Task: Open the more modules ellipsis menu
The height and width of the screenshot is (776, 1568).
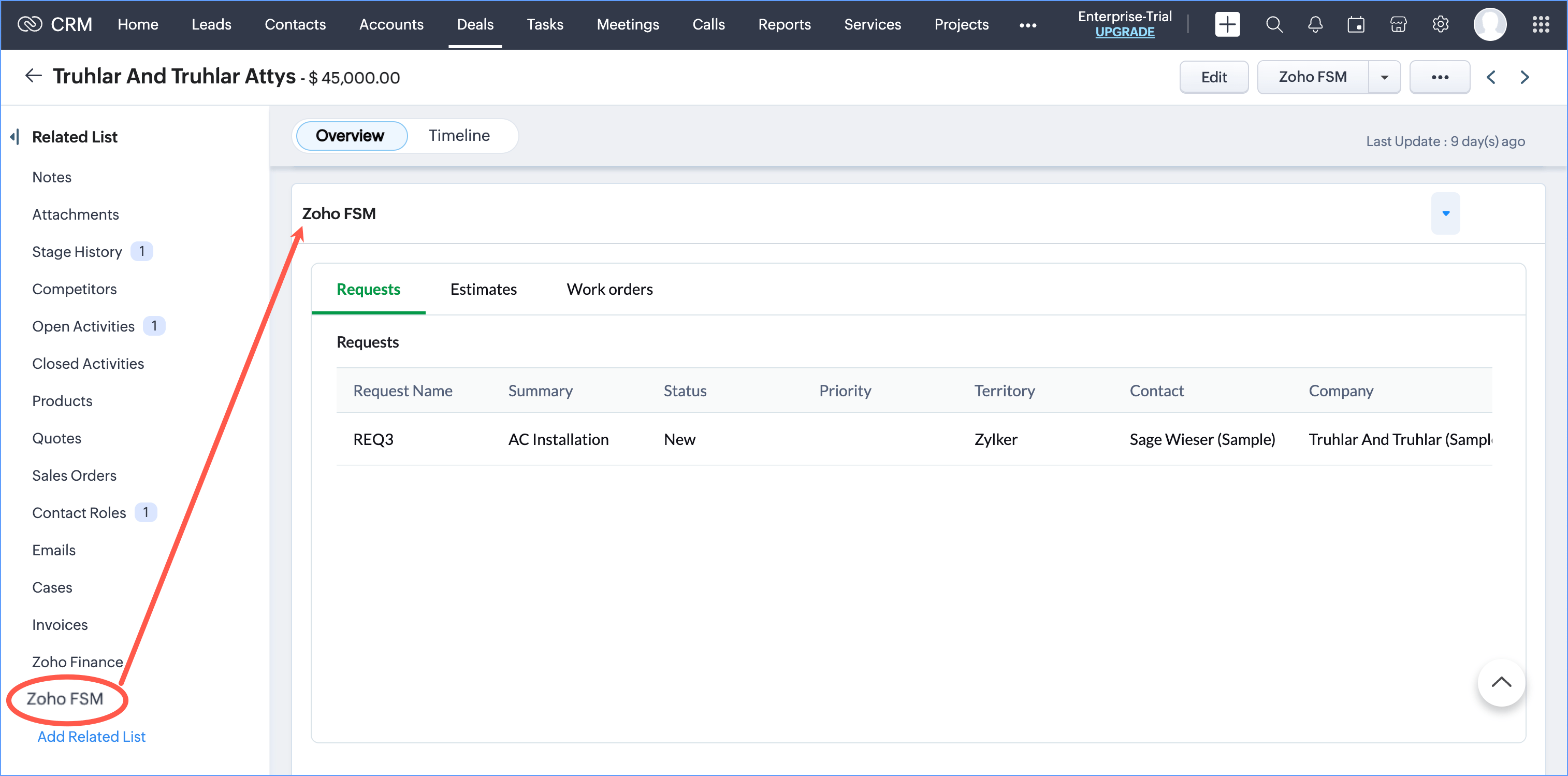Action: 1027,25
